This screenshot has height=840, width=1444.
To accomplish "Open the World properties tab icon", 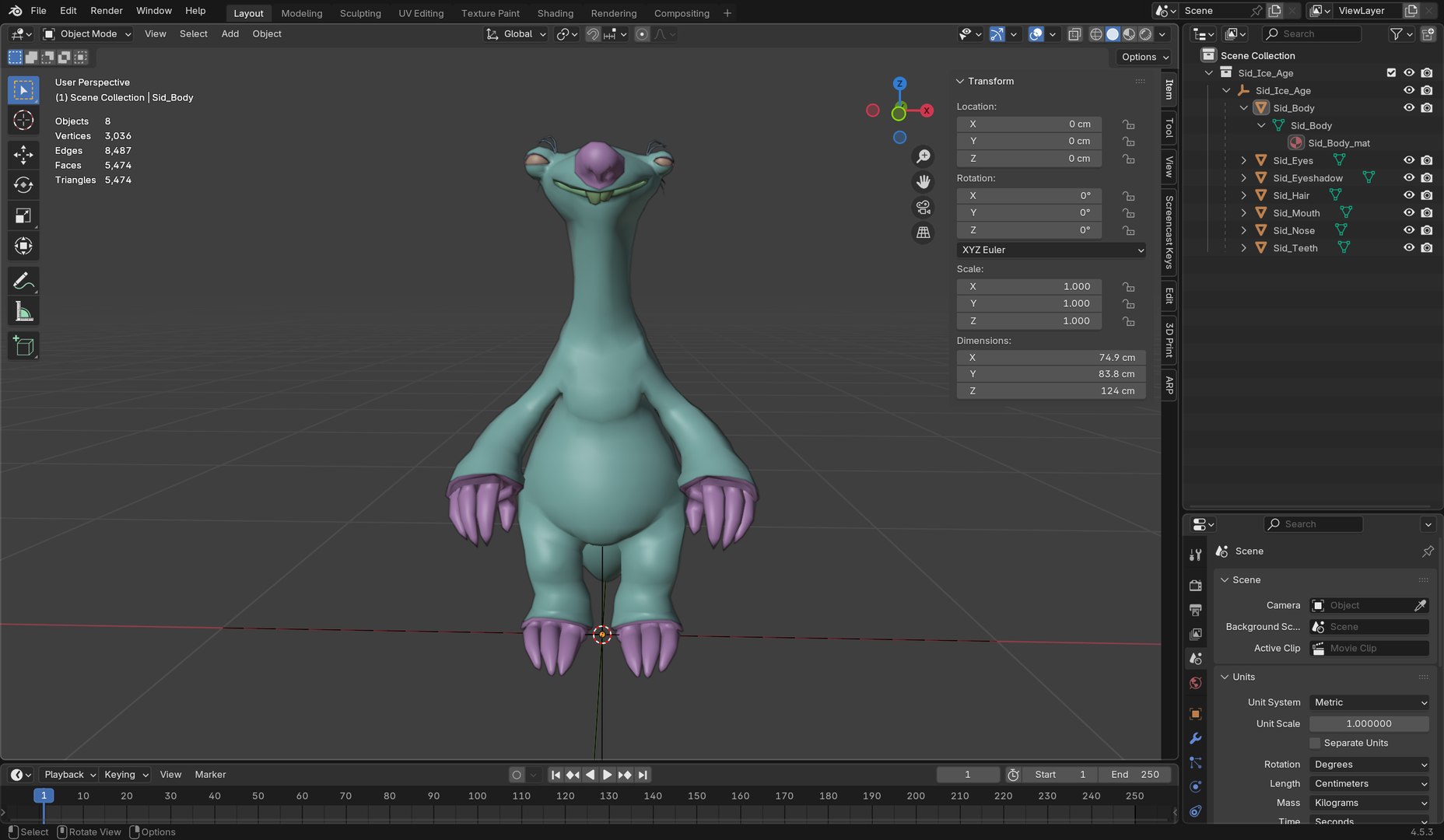I will click(x=1196, y=683).
